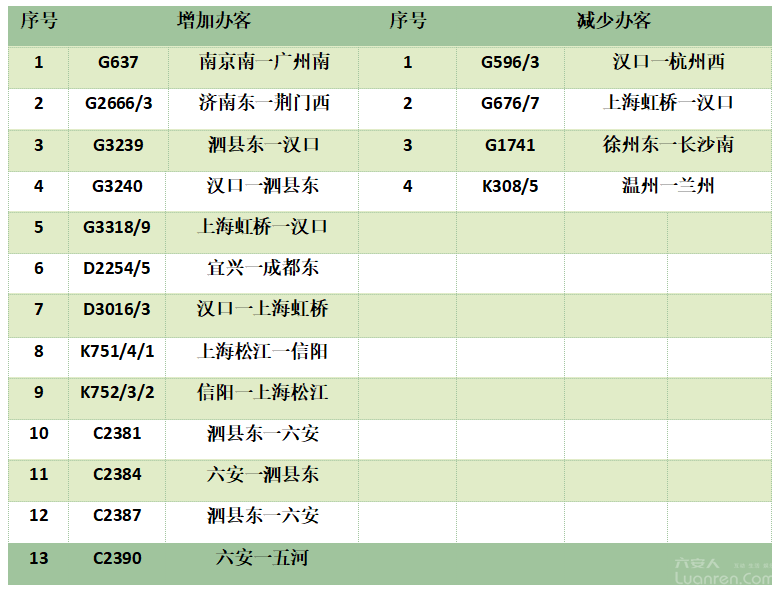Viewport: 780px width, 590px height.
Task: Click train number K752/3/2
Action: tap(117, 393)
